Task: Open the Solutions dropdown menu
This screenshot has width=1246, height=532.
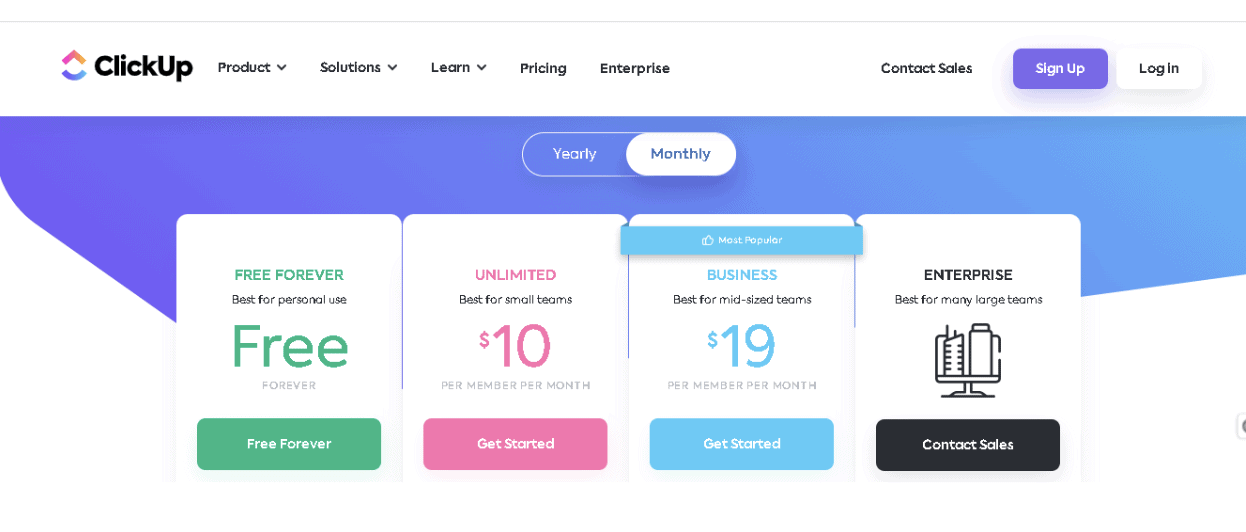Action: (358, 68)
